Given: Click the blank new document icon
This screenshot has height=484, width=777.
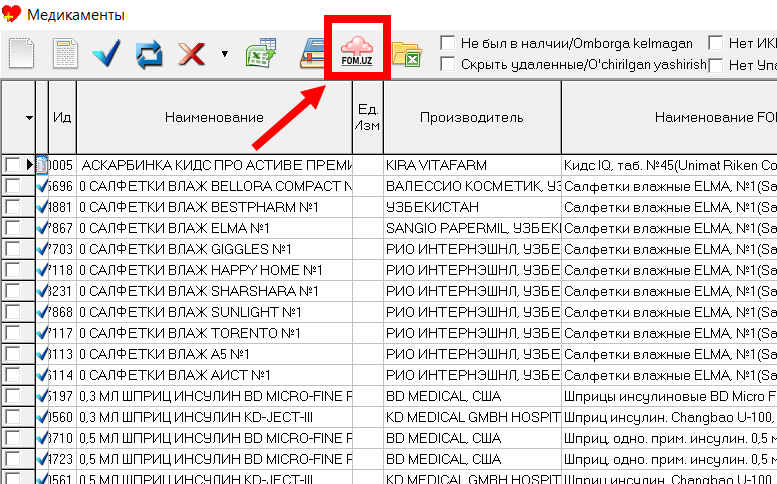Looking at the screenshot, I should tap(21, 53).
